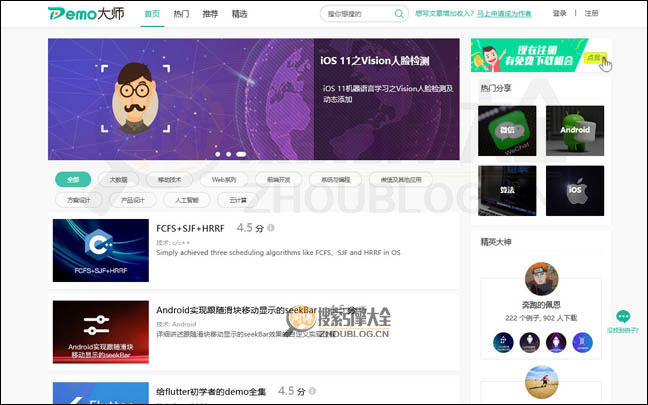Open the 微信 WeChat hot share tile

pos(507,131)
